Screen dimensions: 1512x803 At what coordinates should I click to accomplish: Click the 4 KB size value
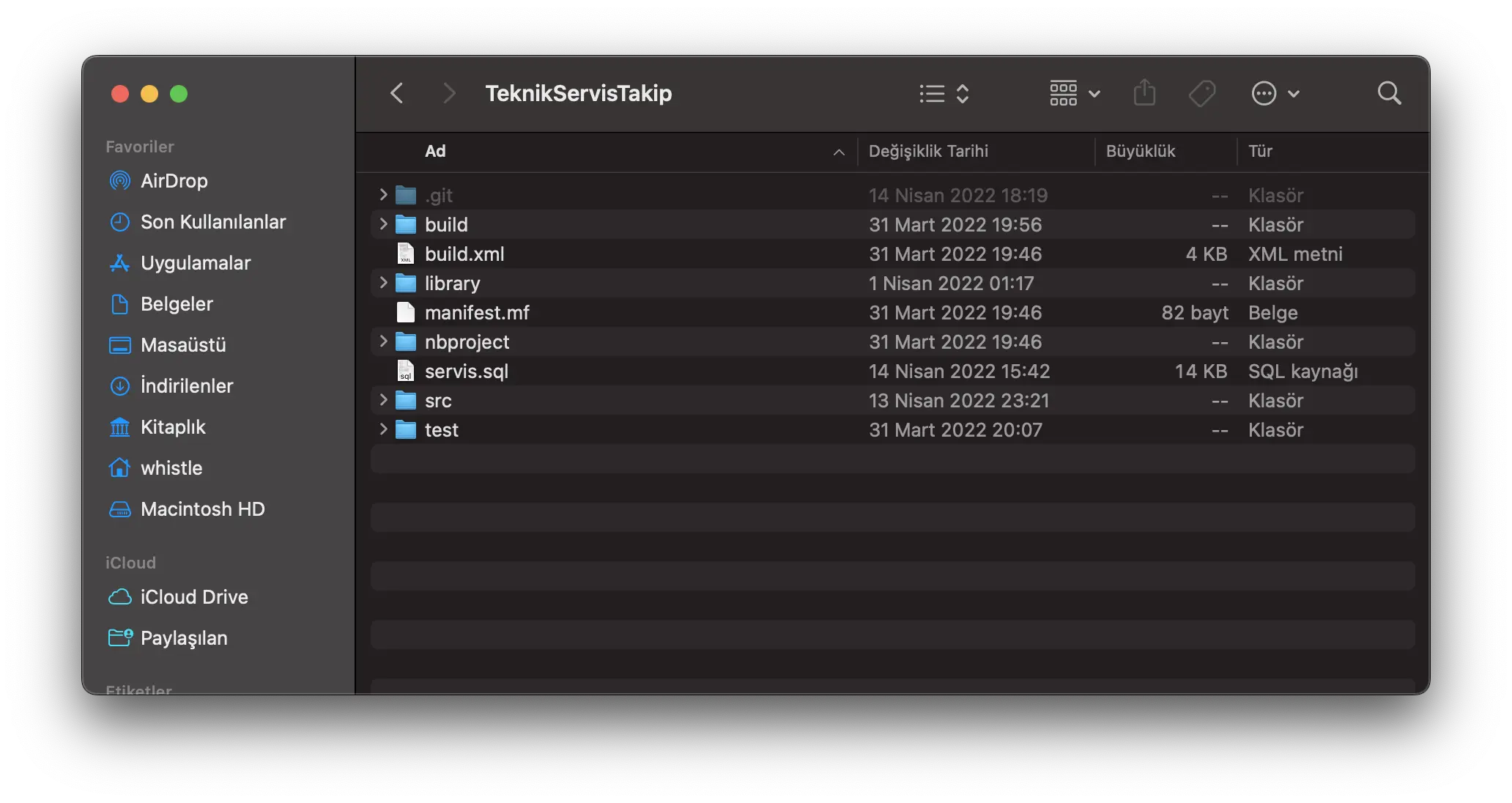tap(1207, 254)
